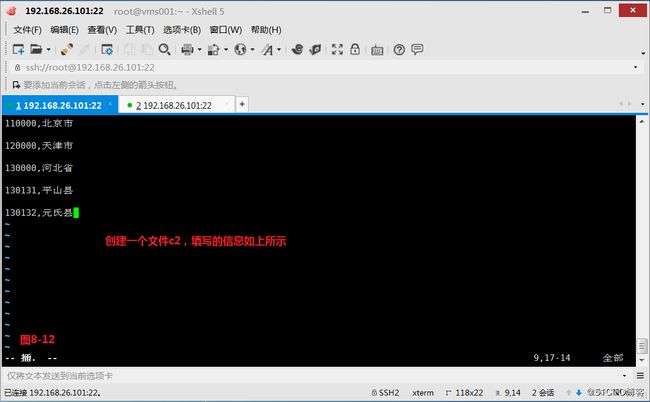
Task: Click the Color scheme icon
Action: [x=213, y=50]
